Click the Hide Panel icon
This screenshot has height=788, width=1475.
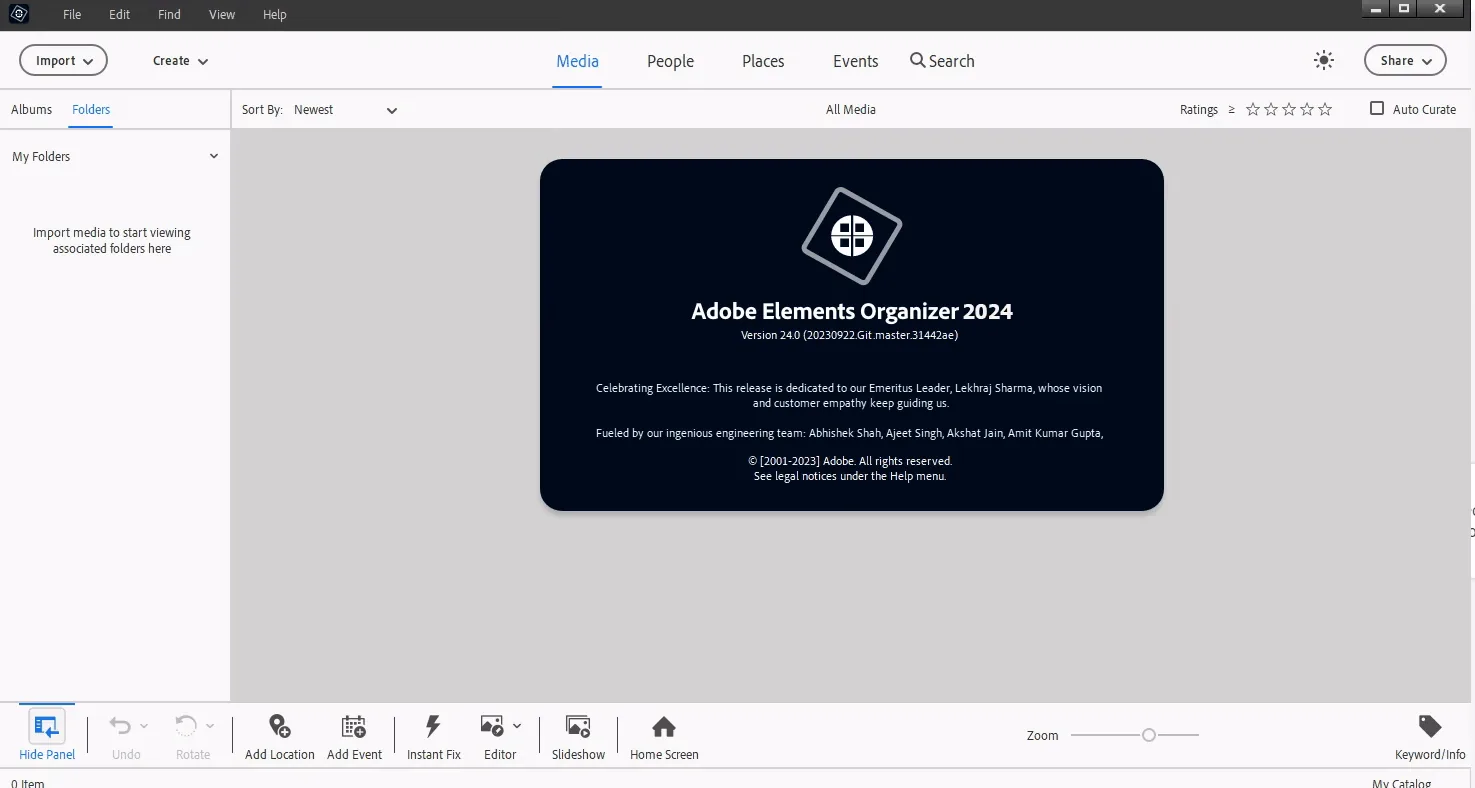click(x=47, y=727)
